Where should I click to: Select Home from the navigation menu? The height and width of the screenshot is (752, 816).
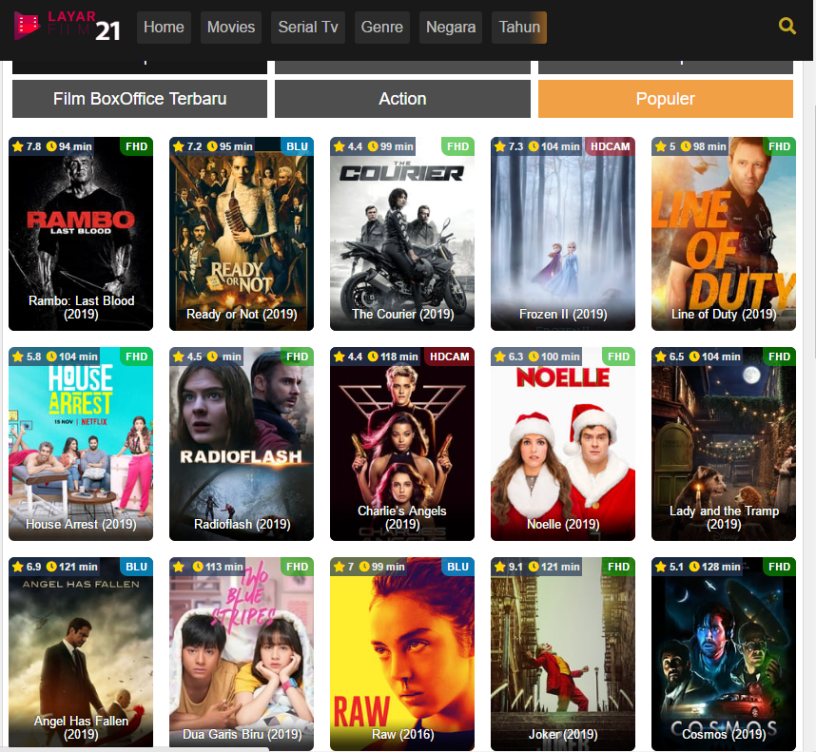(163, 27)
